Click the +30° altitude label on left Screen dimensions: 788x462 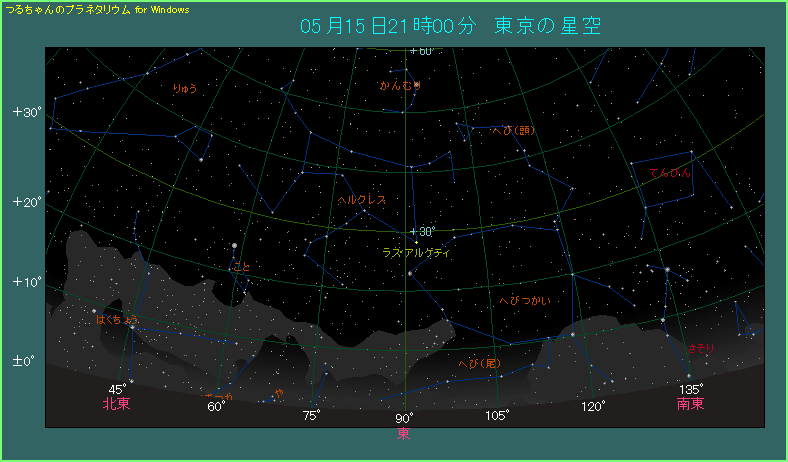pyautogui.click(x=26, y=112)
